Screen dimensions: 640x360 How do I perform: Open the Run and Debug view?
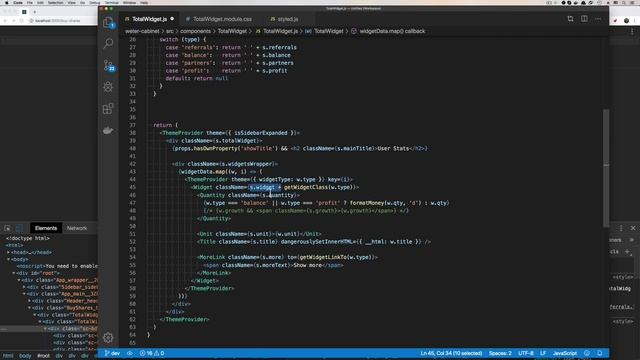tap(108, 87)
